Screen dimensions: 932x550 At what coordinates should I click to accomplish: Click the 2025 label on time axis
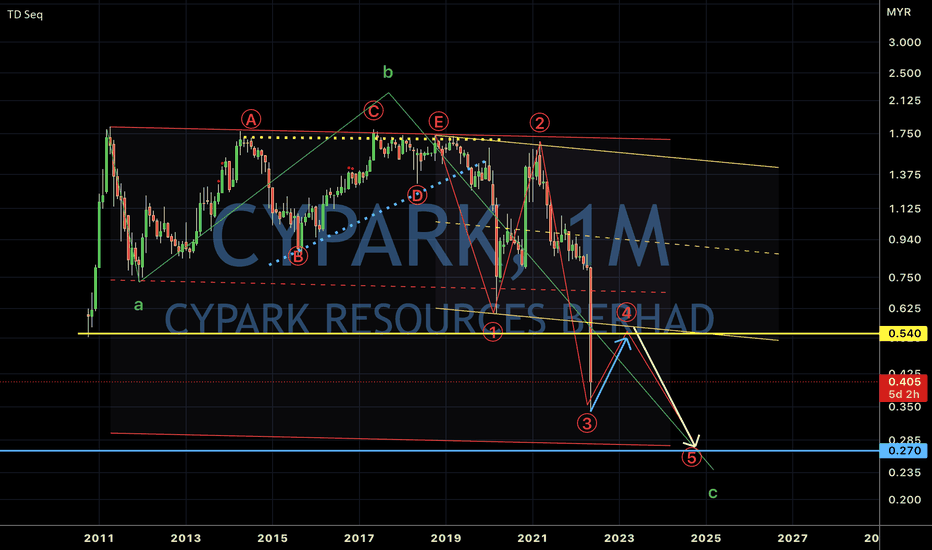[x=706, y=538]
